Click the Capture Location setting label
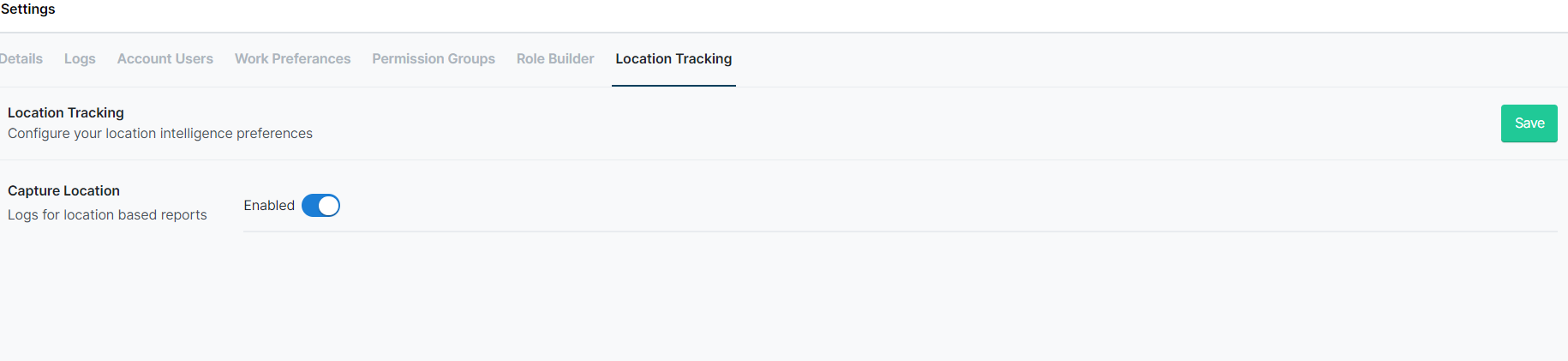The height and width of the screenshot is (361, 1568). click(63, 191)
